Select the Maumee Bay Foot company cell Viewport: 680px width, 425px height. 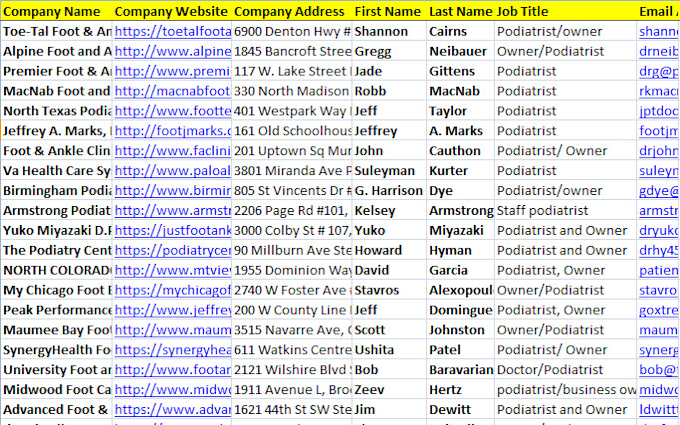56,330
